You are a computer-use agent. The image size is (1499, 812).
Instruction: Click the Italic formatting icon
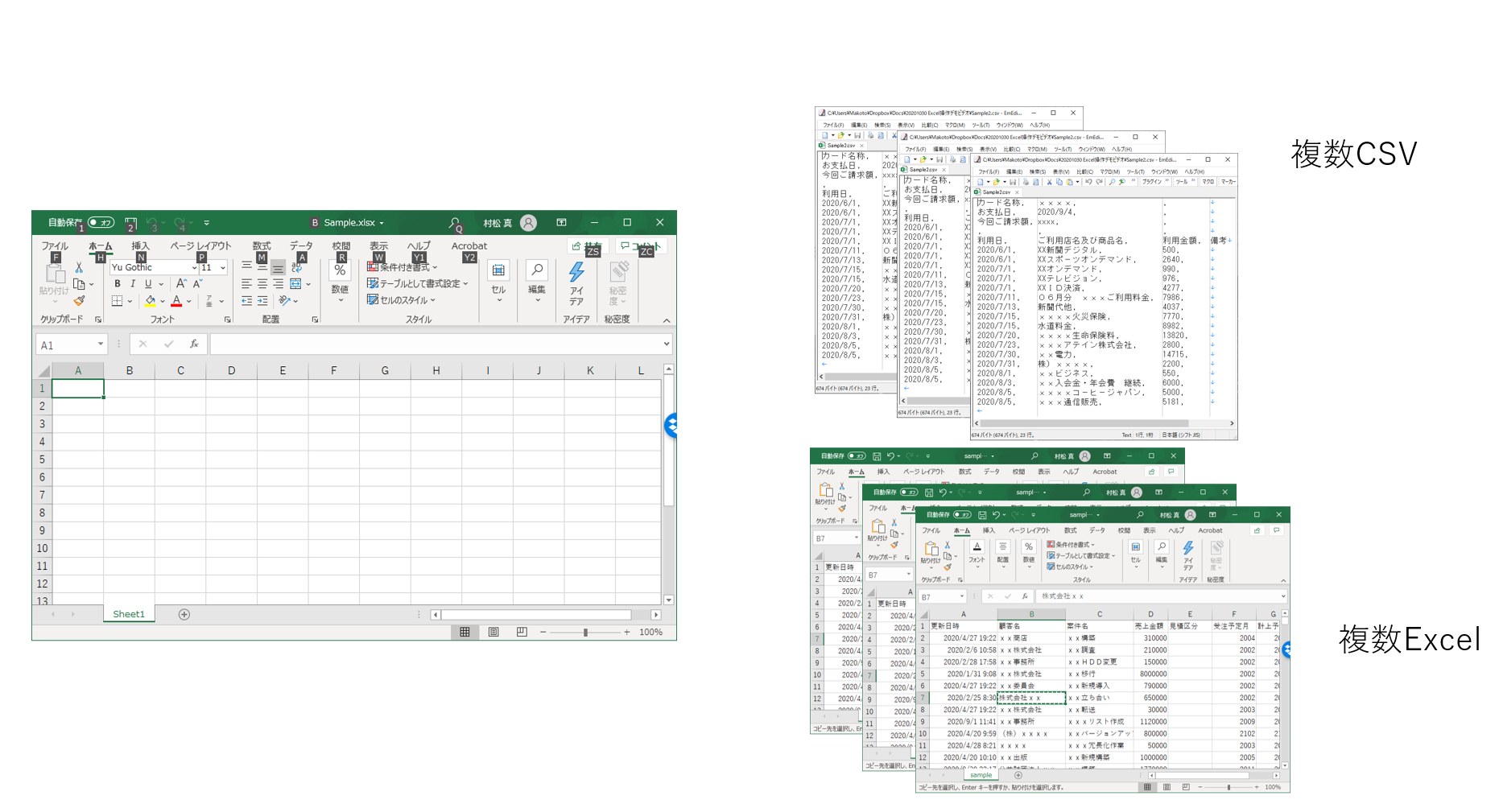tap(133, 284)
